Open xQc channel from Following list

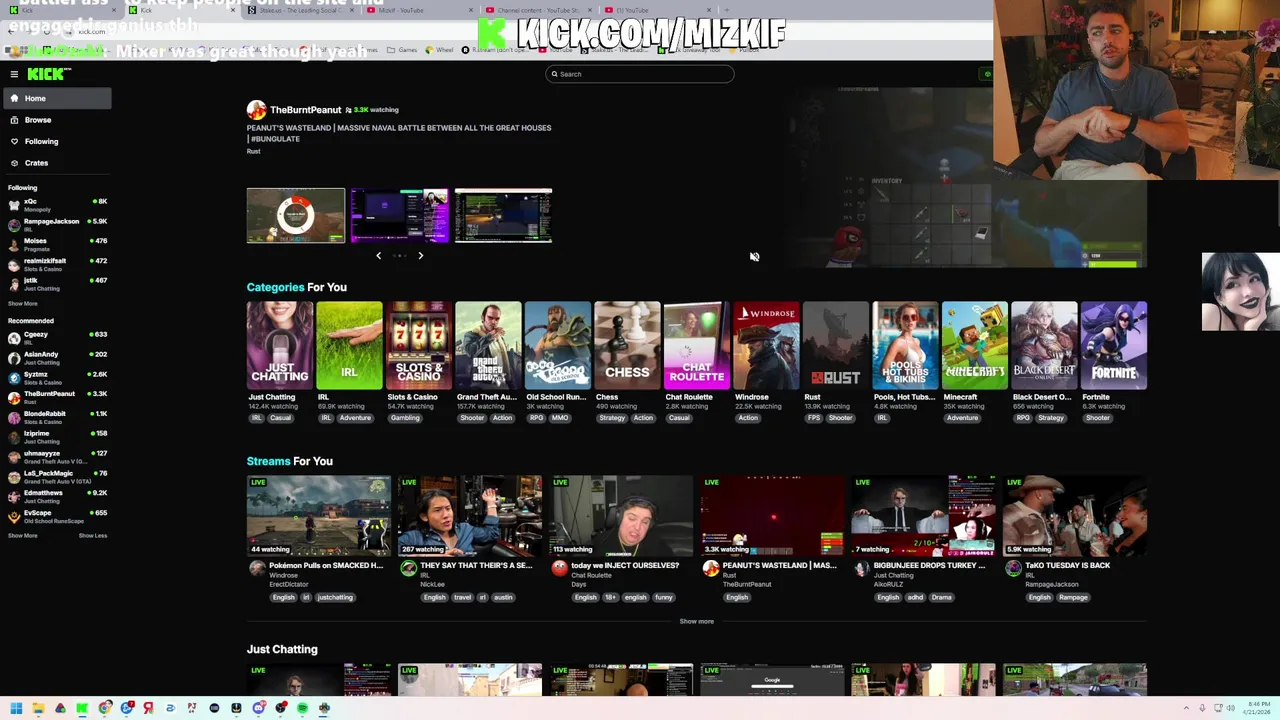coord(56,205)
